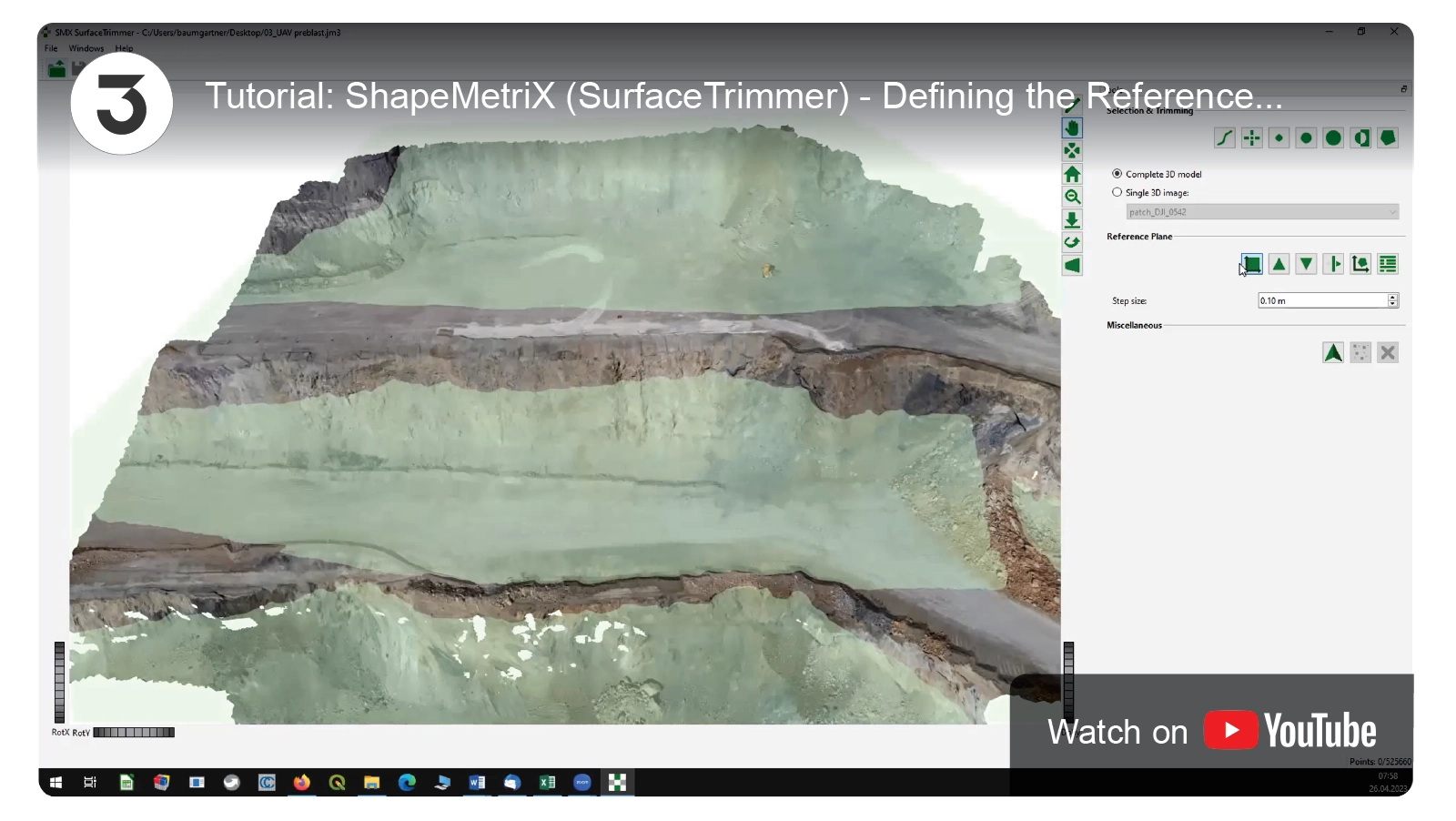Screen dimensions: 1456x821
Task: Move reference plane up with triangle icon
Action: tap(1279, 264)
